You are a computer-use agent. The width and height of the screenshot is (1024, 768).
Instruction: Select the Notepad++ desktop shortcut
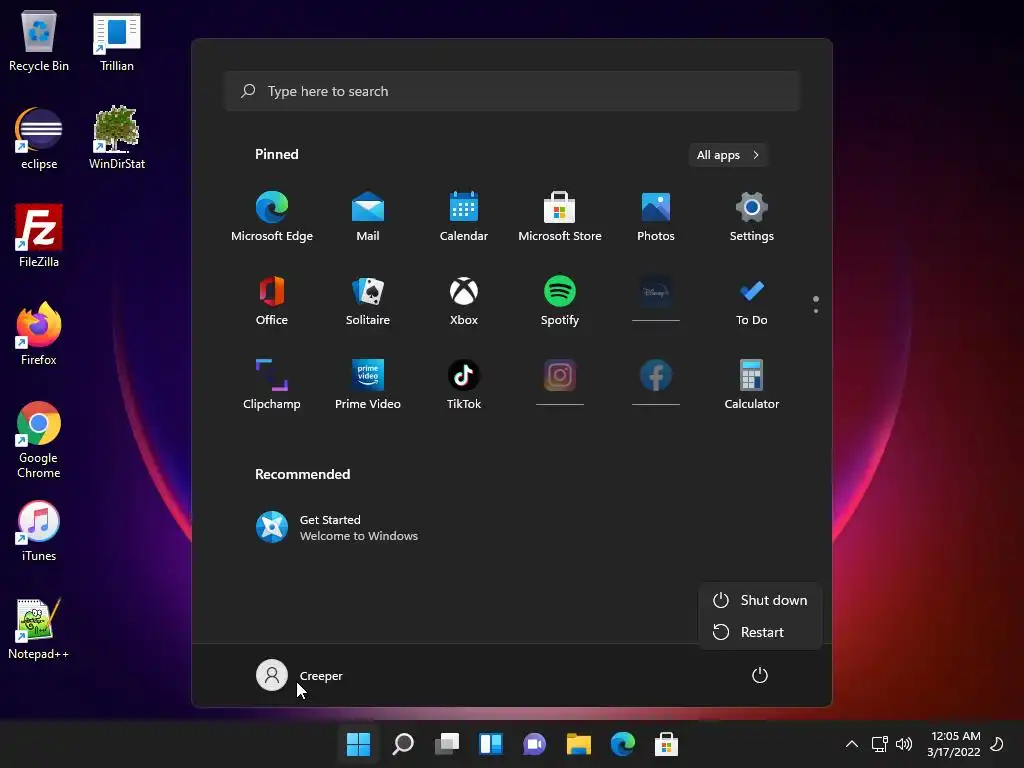(39, 628)
